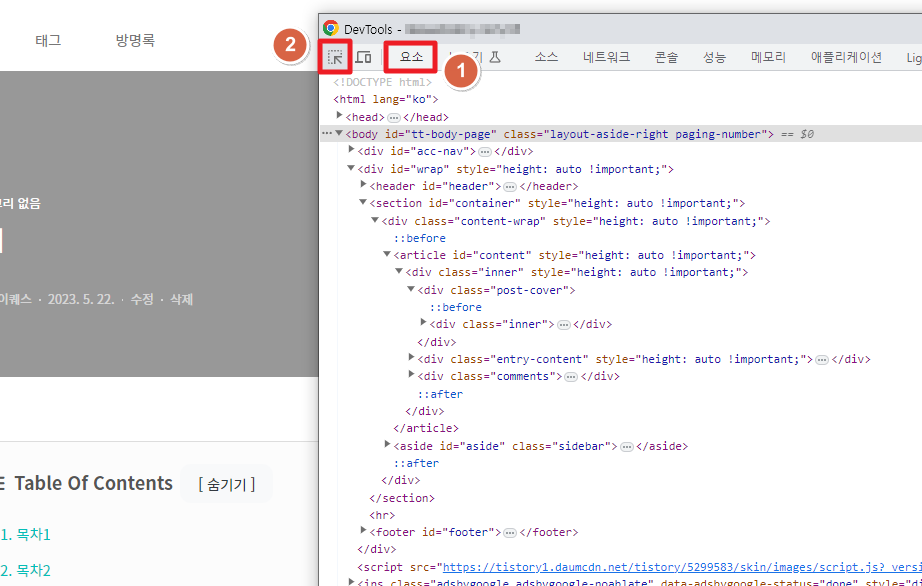The image size is (922, 586).
Task: Collapse the div wrap node
Action: point(351,168)
